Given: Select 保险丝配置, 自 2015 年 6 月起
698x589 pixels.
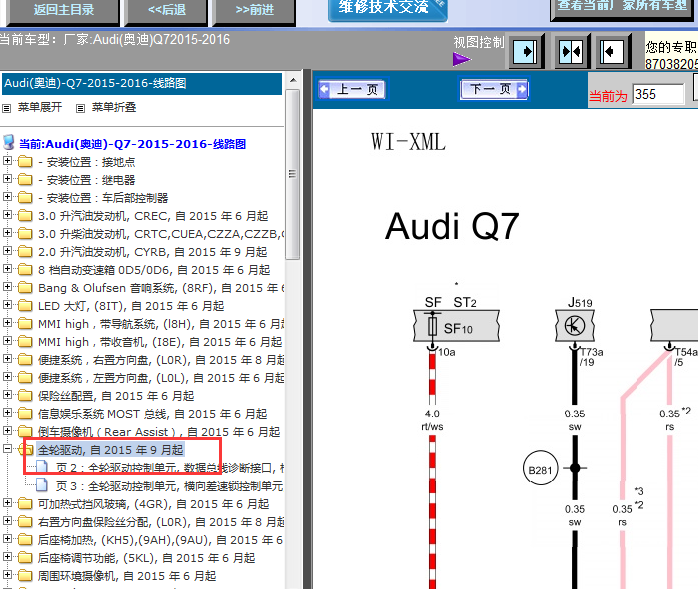Looking at the screenshot, I should point(116,396).
